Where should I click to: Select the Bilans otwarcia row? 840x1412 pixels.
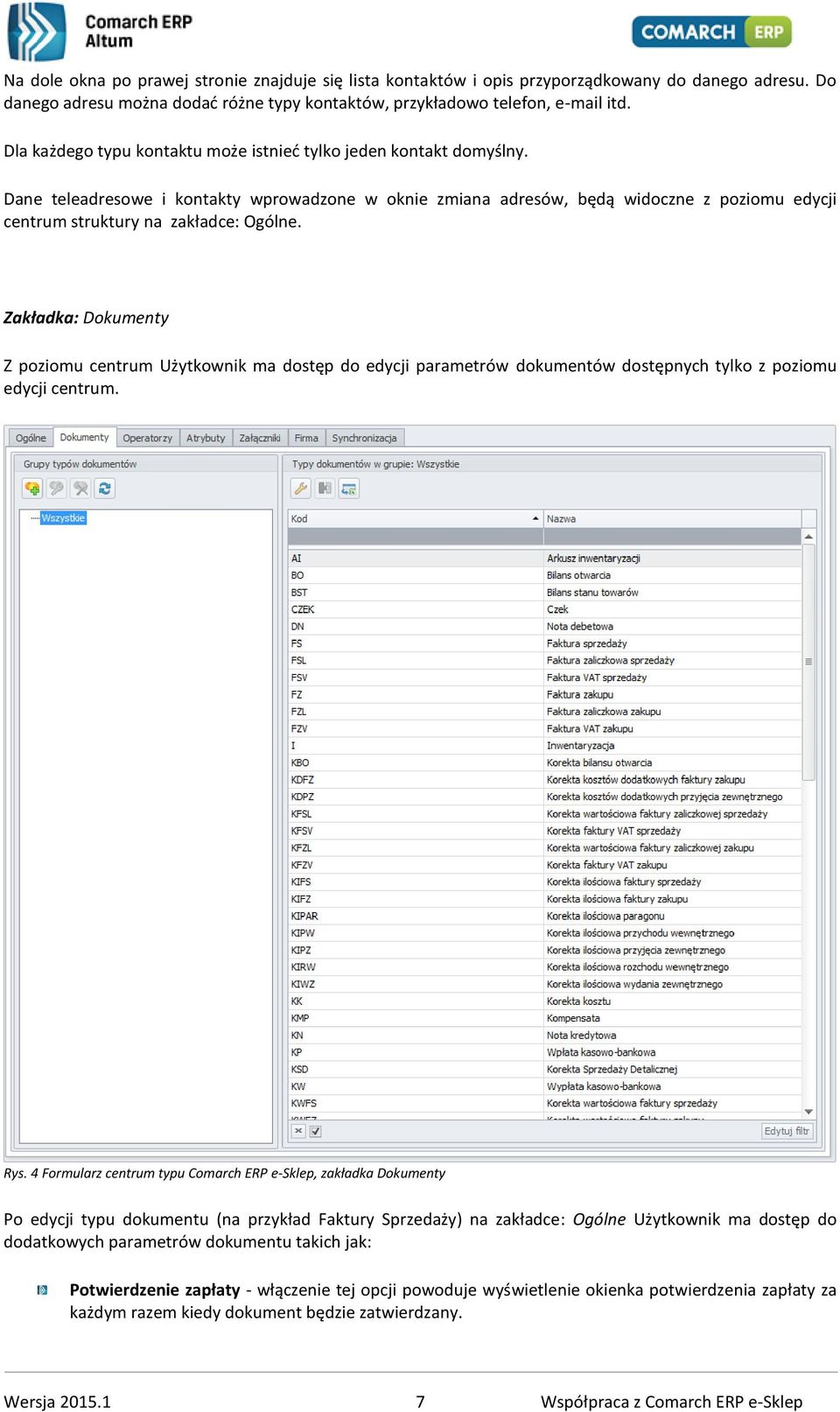tap(544, 575)
